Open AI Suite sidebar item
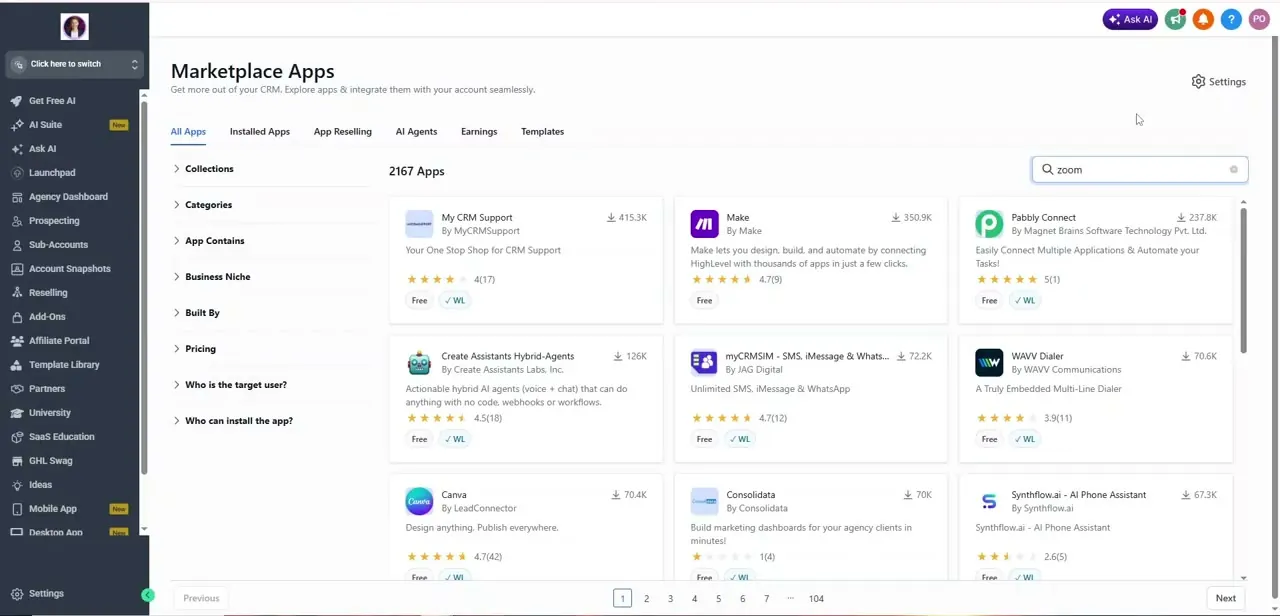 click(x=45, y=125)
